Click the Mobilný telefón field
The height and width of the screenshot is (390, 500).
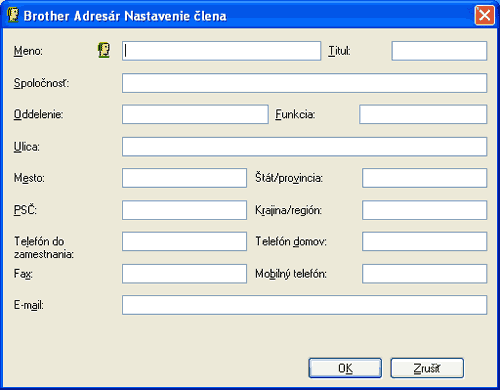point(424,274)
